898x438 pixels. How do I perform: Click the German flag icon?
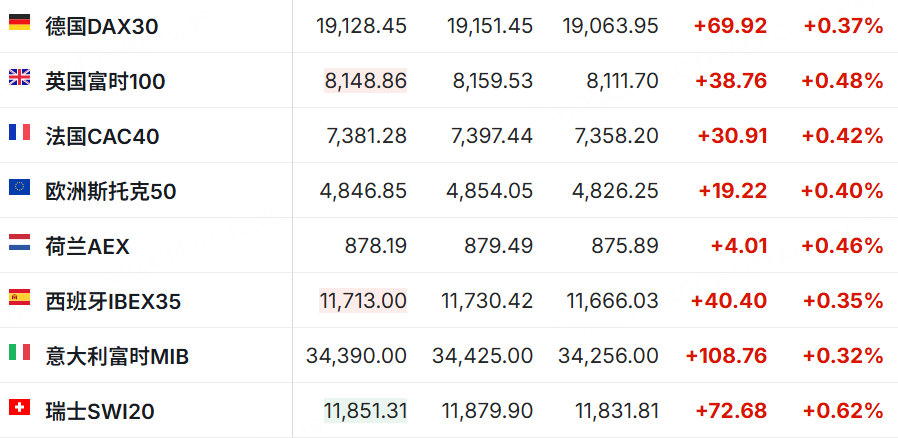click(x=19, y=22)
